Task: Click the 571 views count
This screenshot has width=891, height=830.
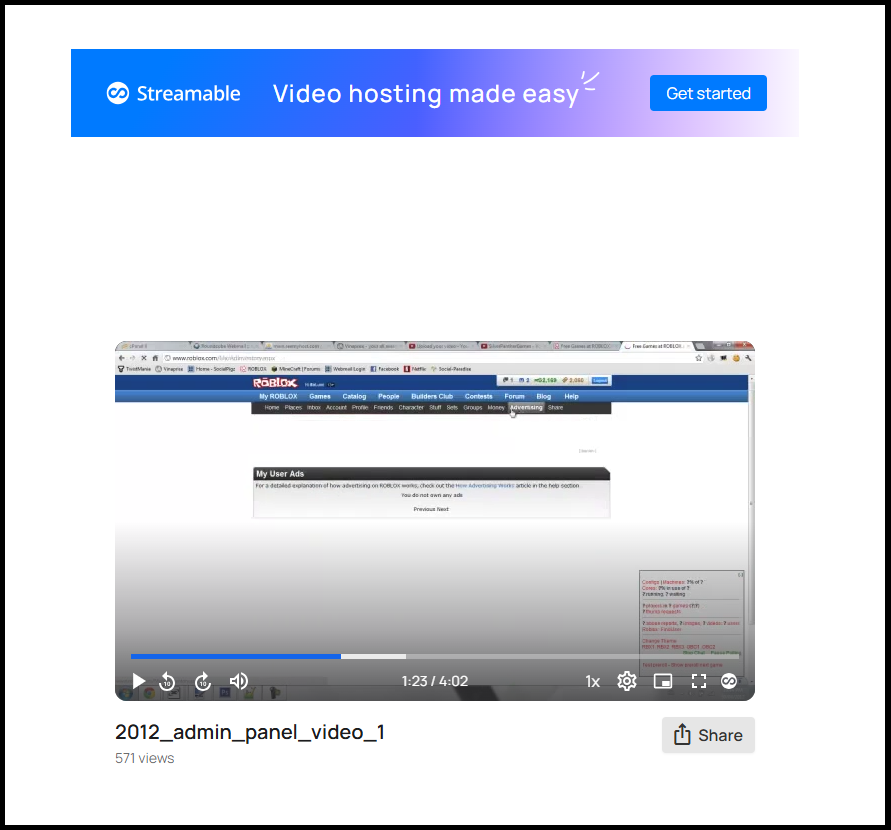Action: 145,758
